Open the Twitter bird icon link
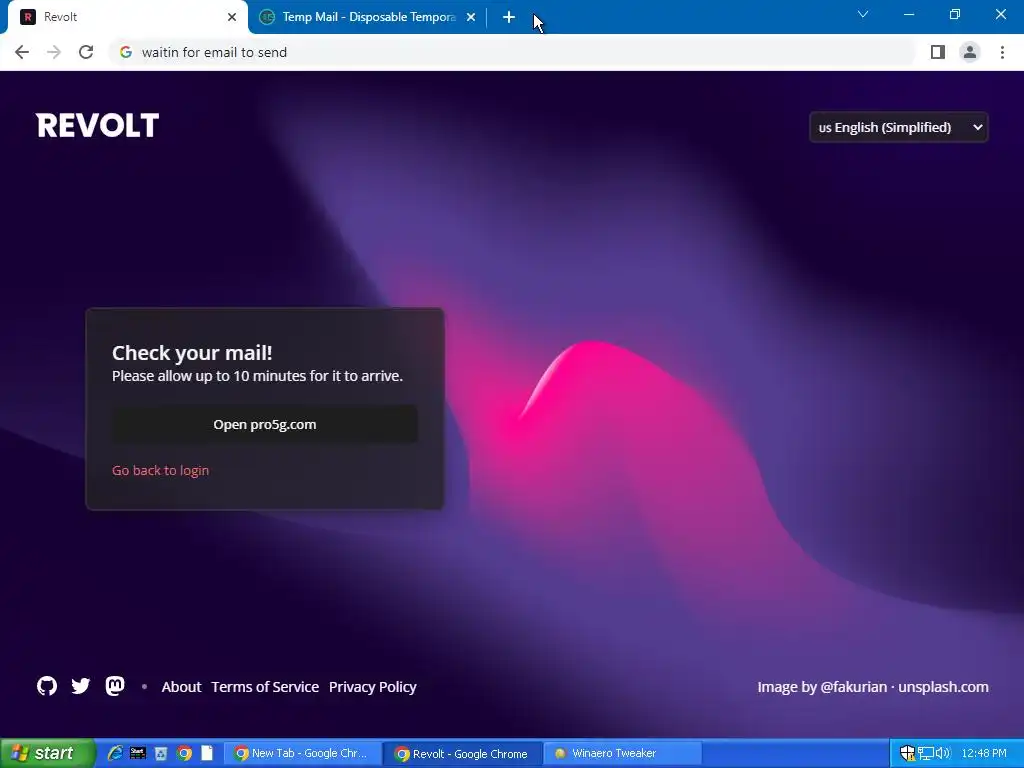The width and height of the screenshot is (1024, 768). pos(80,686)
